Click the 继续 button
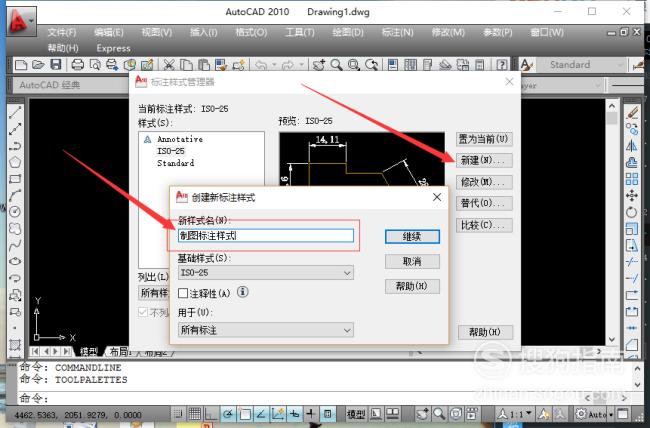Screen dimensions: 650x428 (412, 237)
